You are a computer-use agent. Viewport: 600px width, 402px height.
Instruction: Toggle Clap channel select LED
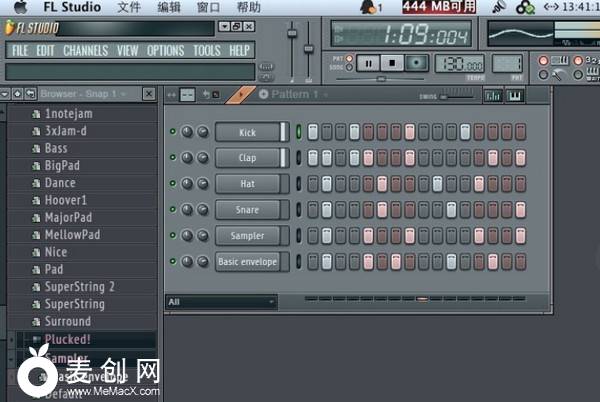[298, 158]
